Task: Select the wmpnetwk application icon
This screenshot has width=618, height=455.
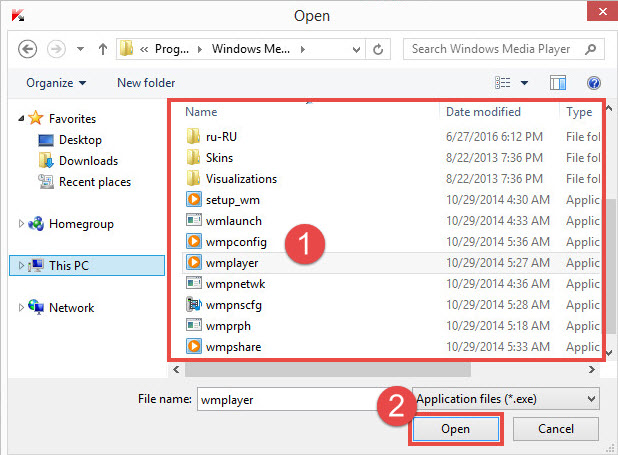Action: pos(194,283)
